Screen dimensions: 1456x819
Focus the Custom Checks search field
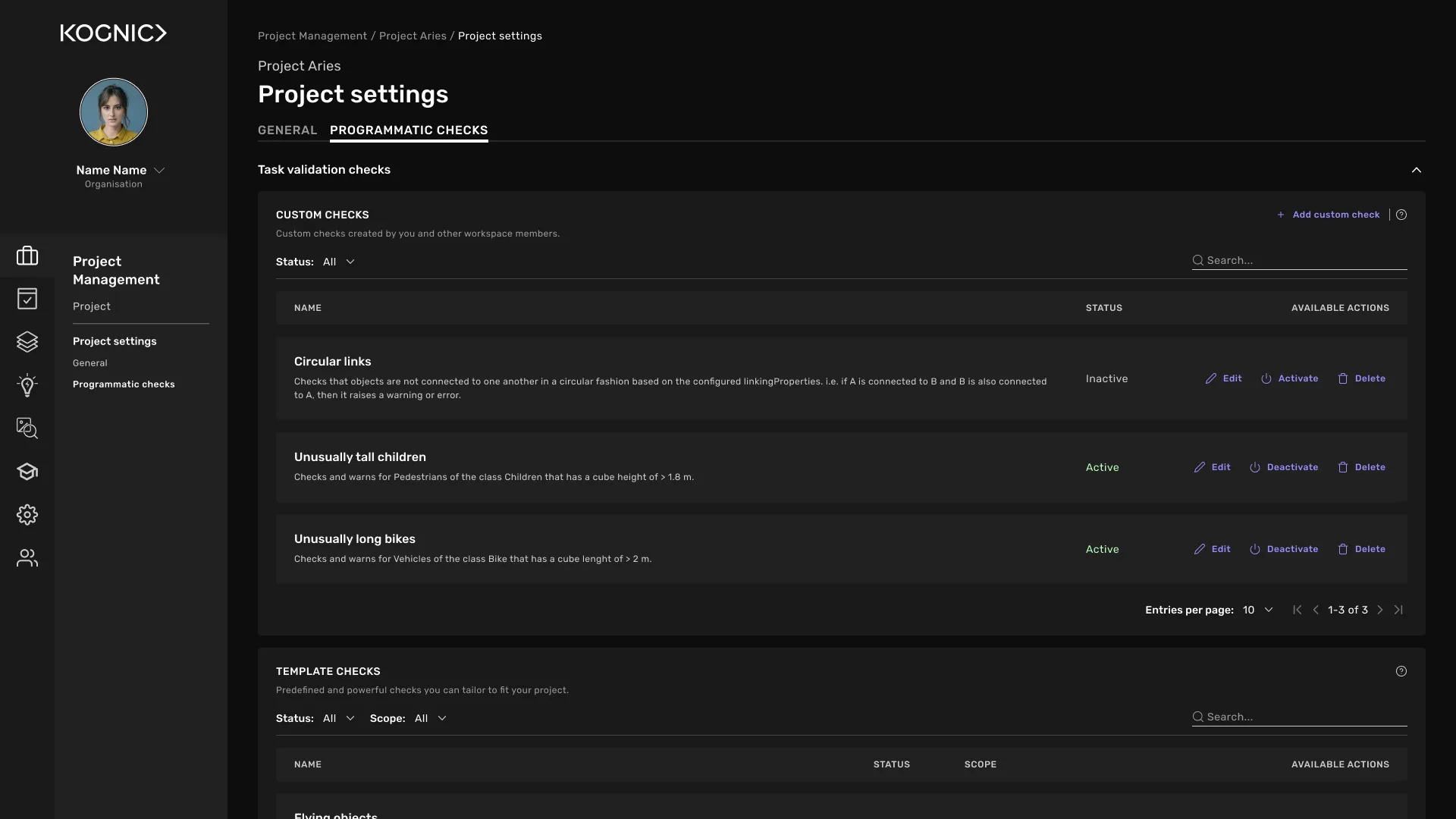(1300, 260)
